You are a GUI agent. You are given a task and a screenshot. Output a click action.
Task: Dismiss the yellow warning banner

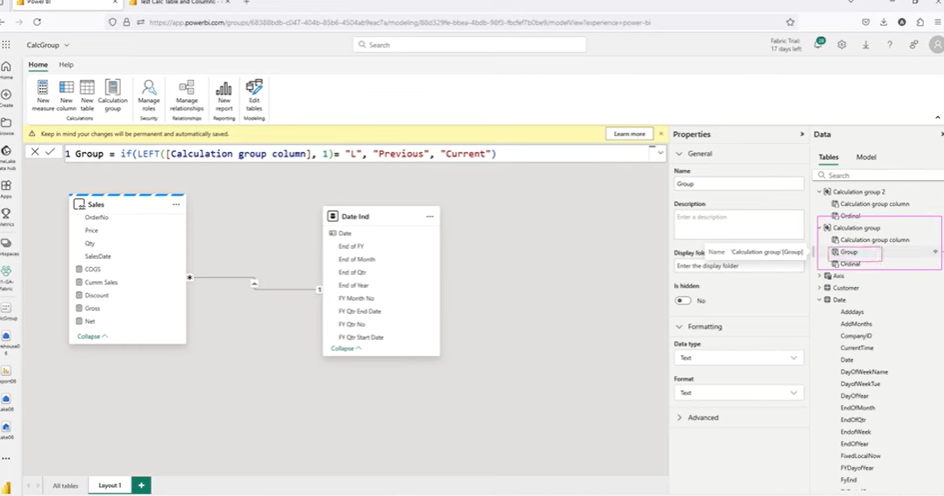tap(661, 134)
